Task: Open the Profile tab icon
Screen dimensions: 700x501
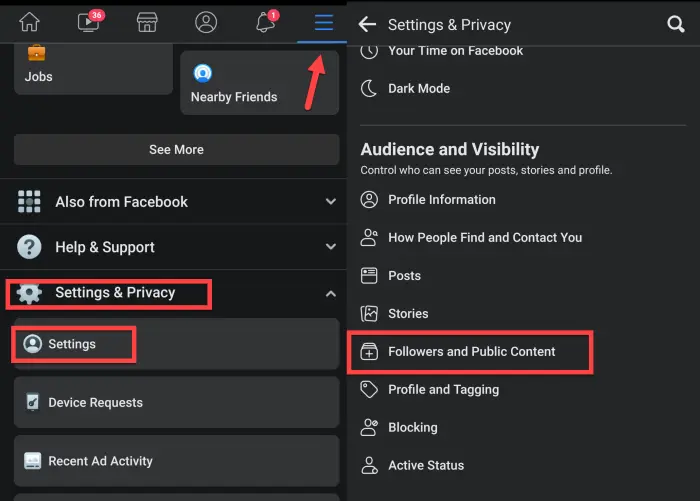Action: pos(206,22)
